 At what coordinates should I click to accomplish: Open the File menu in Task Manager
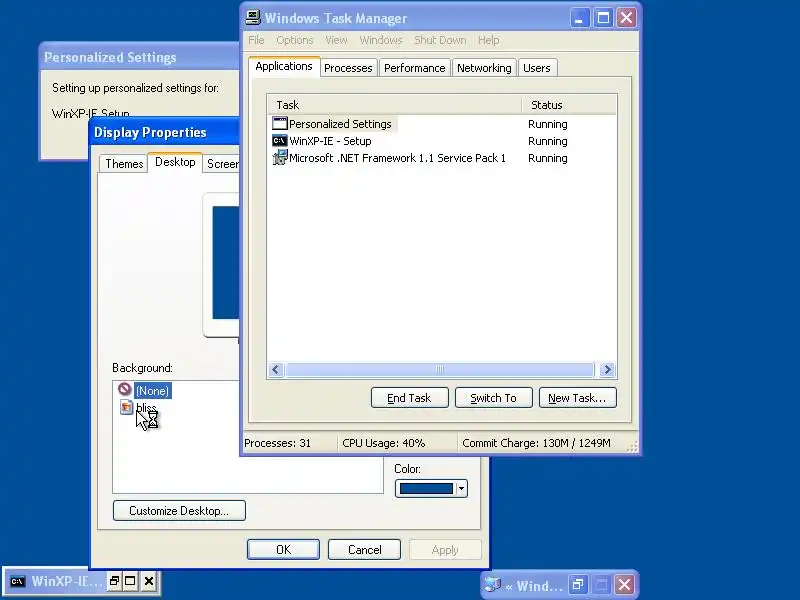pos(256,40)
